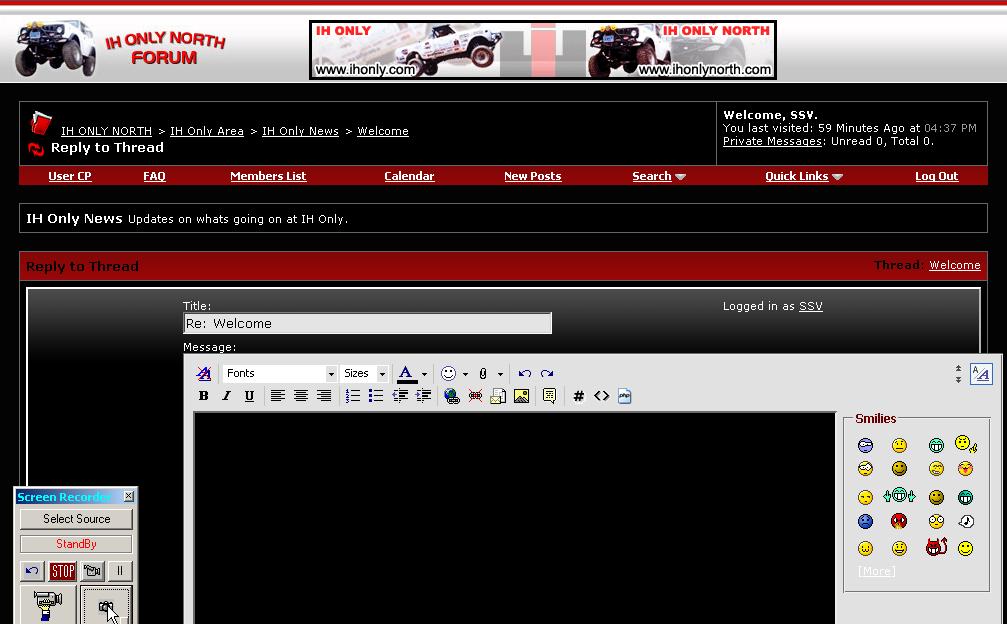Image resolution: width=1007 pixels, height=624 pixels.
Task: Click the smiley face toolbar icon
Action: click(448, 374)
